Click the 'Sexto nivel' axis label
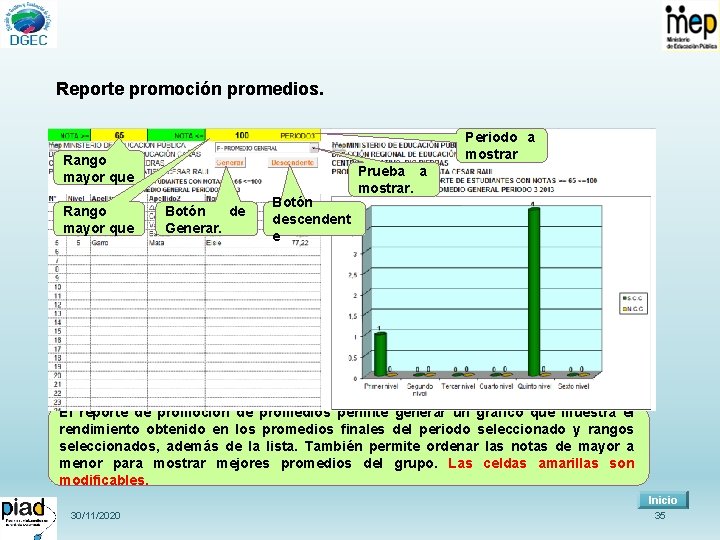This screenshot has height=540, width=720. [573, 386]
